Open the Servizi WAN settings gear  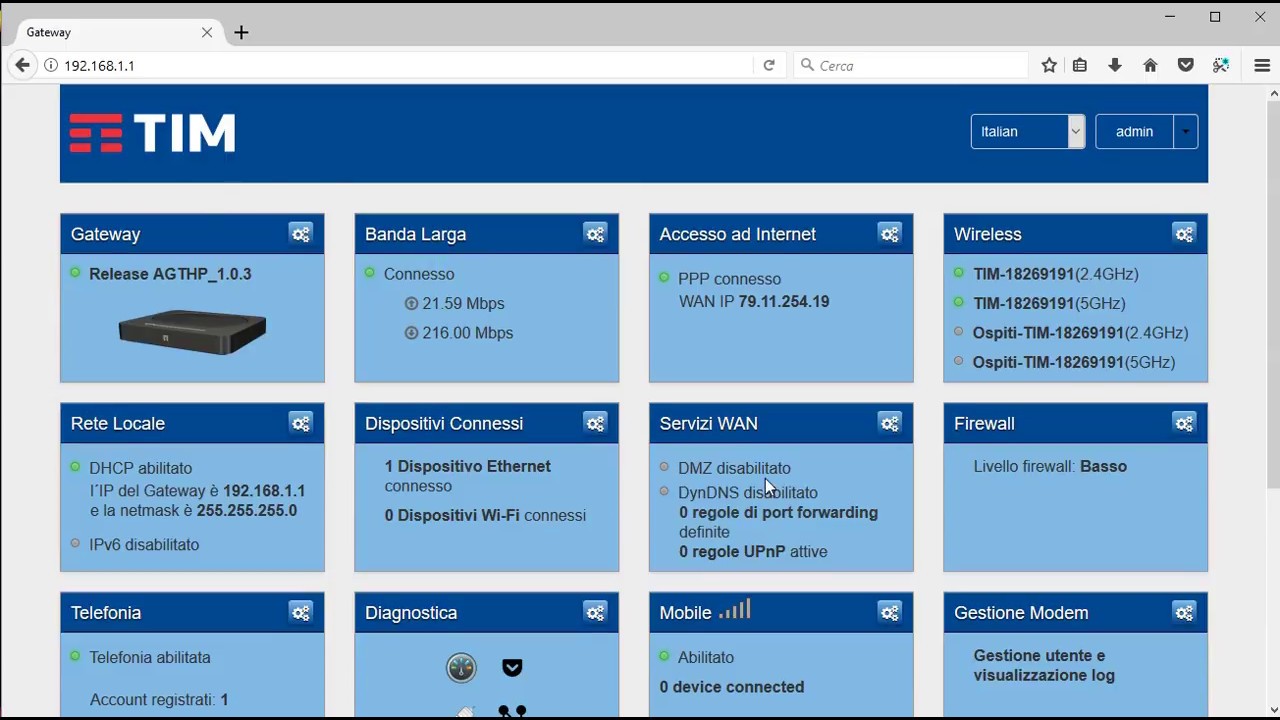[x=890, y=423]
